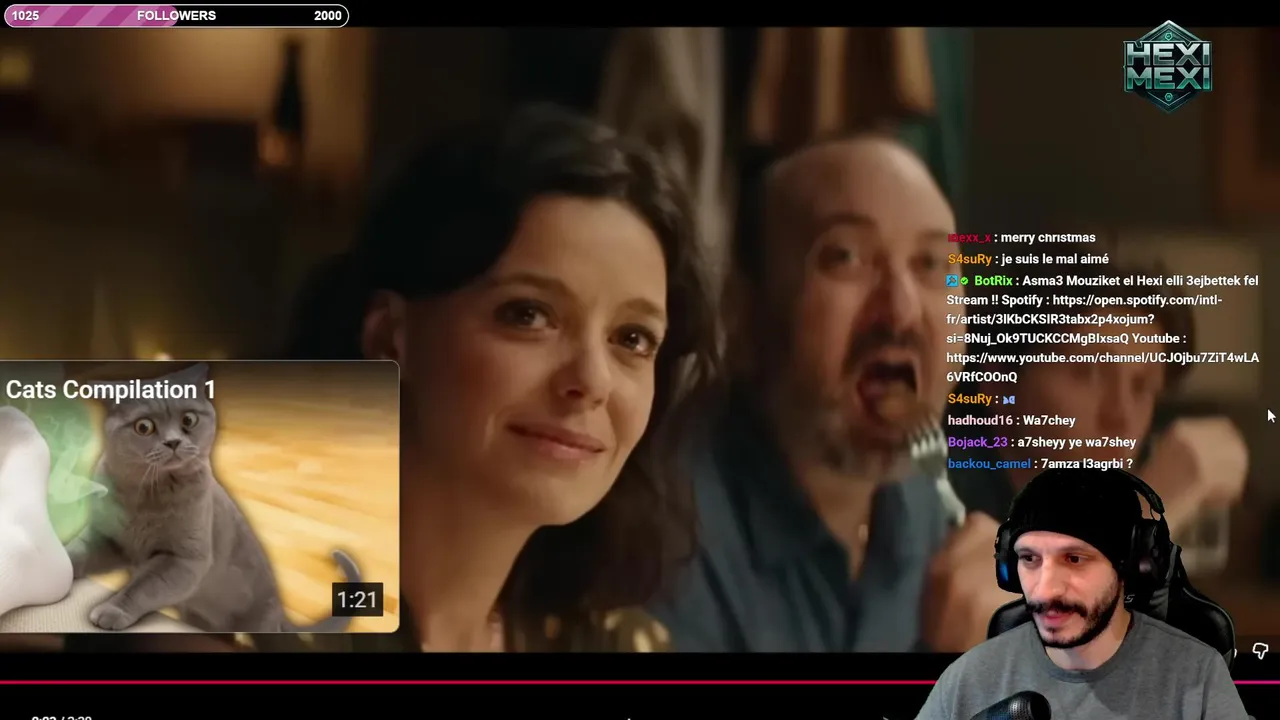Click username Bojack_23 in chat
Viewport: 1280px width, 720px height.
pyautogui.click(x=977, y=442)
